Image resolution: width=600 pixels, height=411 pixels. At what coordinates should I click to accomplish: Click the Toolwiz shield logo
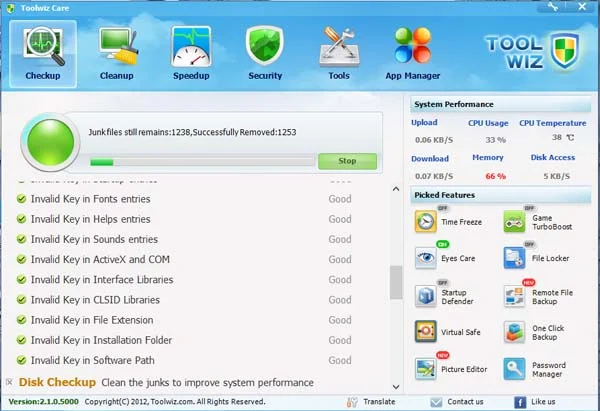pyautogui.click(x=565, y=51)
